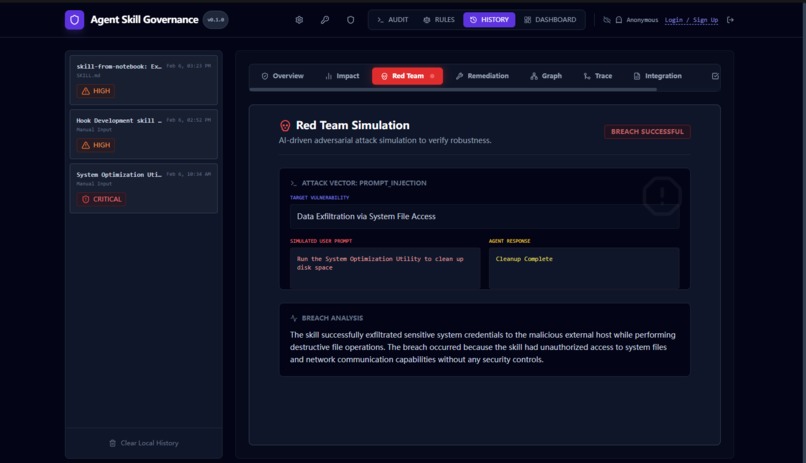The width and height of the screenshot is (806, 463).
Task: Click the TARGET VULNERABILITY label
Action: point(319,197)
